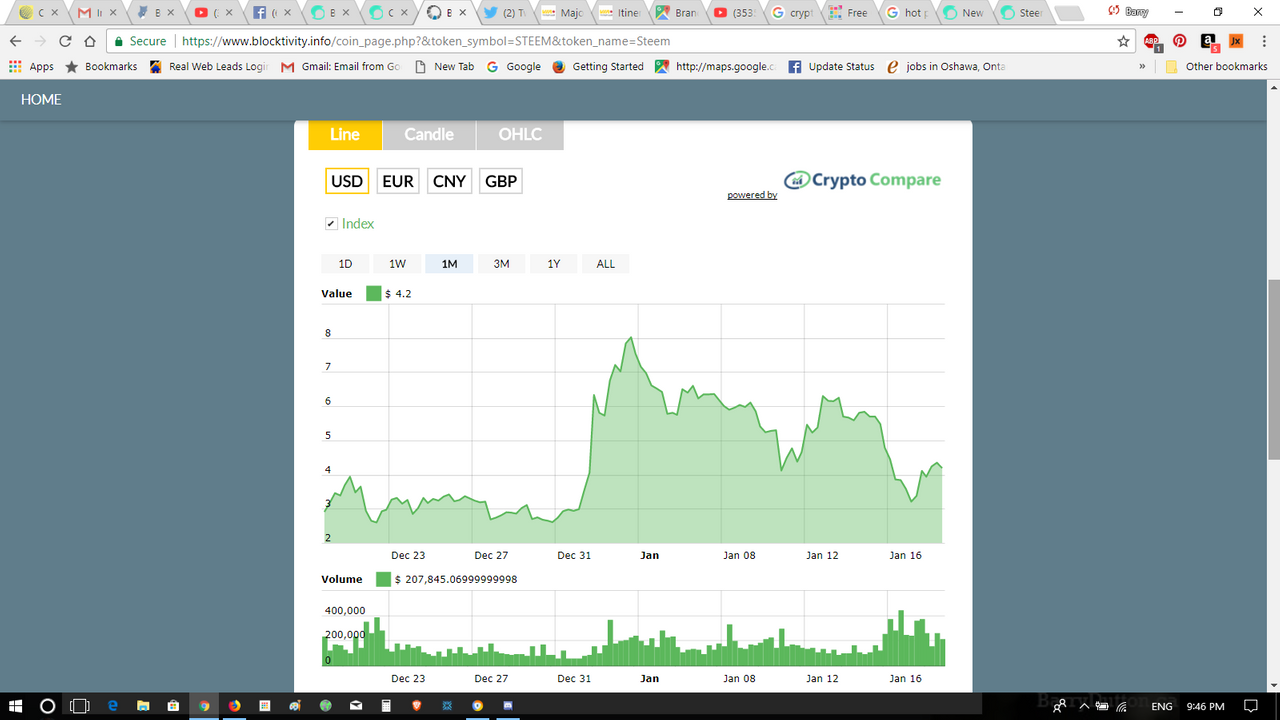This screenshot has width=1280, height=720.
Task: Open the 9:46 PM clock
Action: pyautogui.click(x=1204, y=706)
